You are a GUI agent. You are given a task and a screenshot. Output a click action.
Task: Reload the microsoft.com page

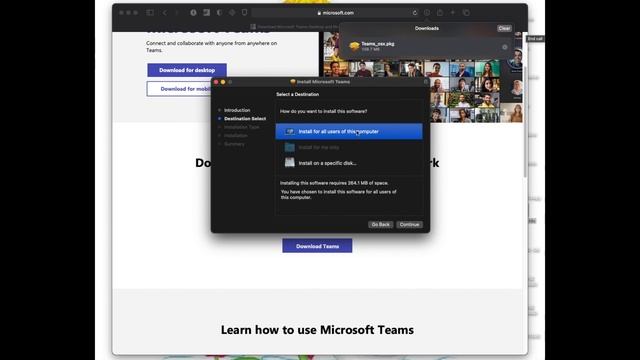[415, 13]
